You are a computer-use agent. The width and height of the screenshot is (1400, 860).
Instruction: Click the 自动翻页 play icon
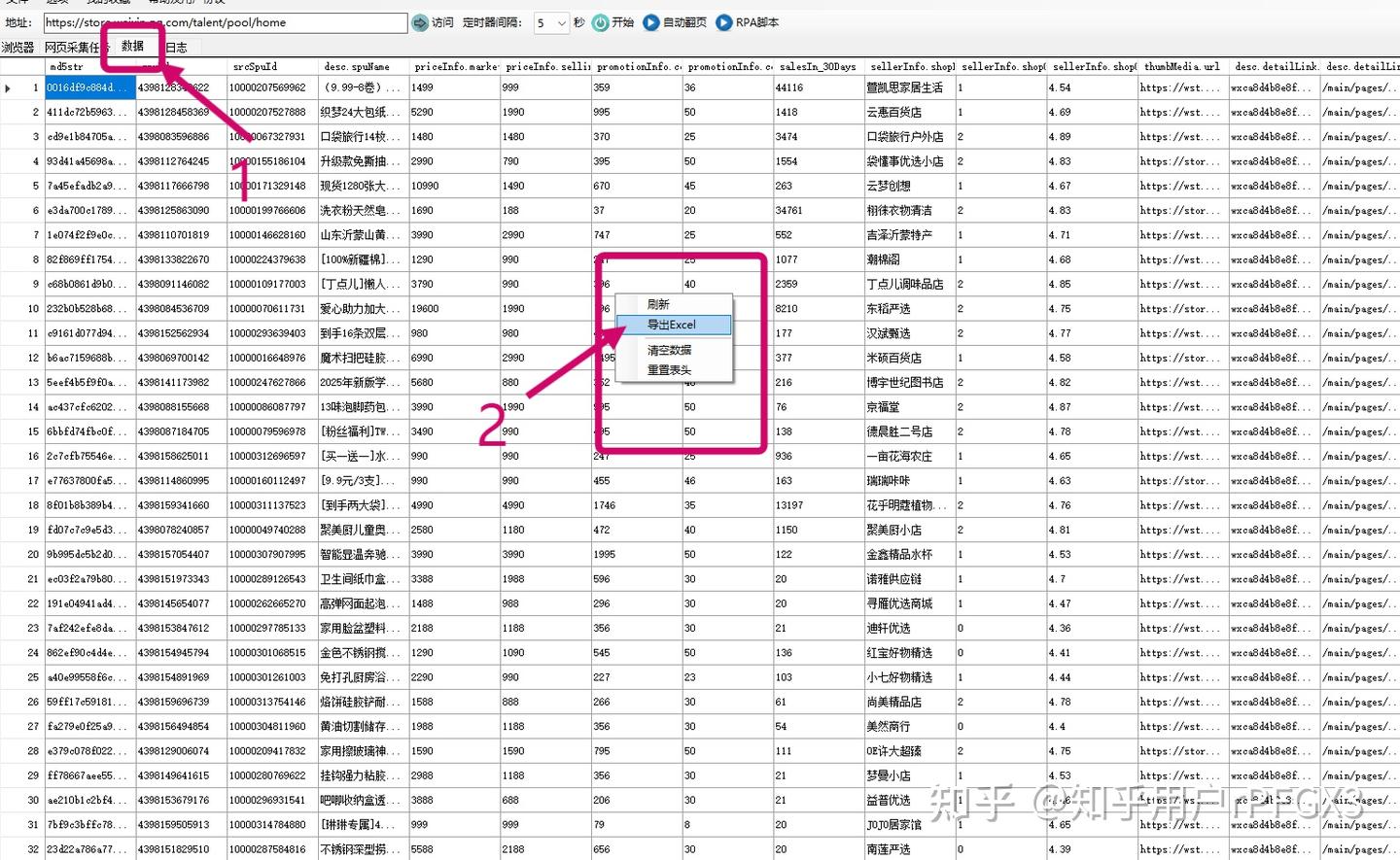651,22
